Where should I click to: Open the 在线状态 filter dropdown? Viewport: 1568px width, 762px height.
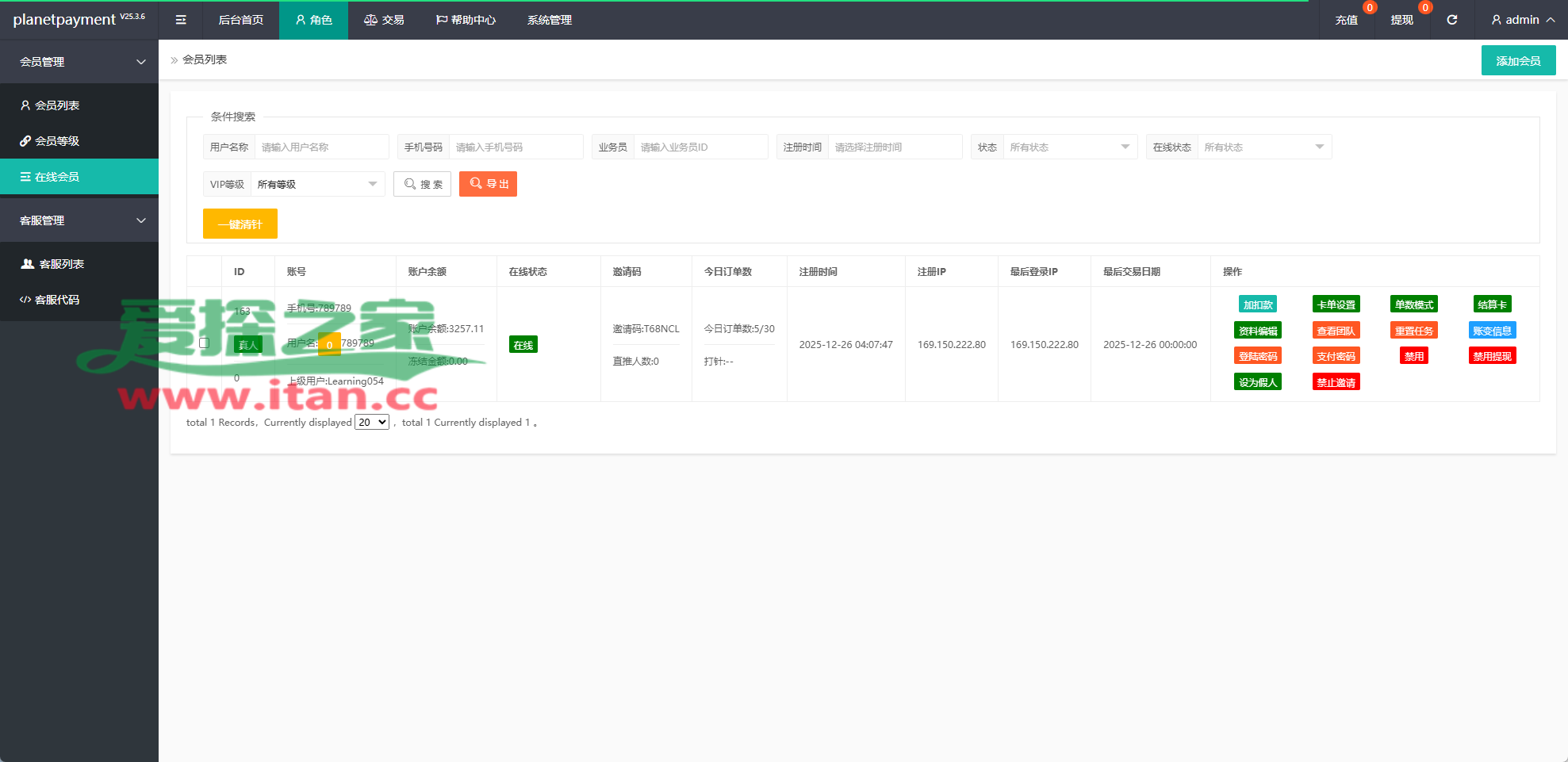pos(1263,147)
